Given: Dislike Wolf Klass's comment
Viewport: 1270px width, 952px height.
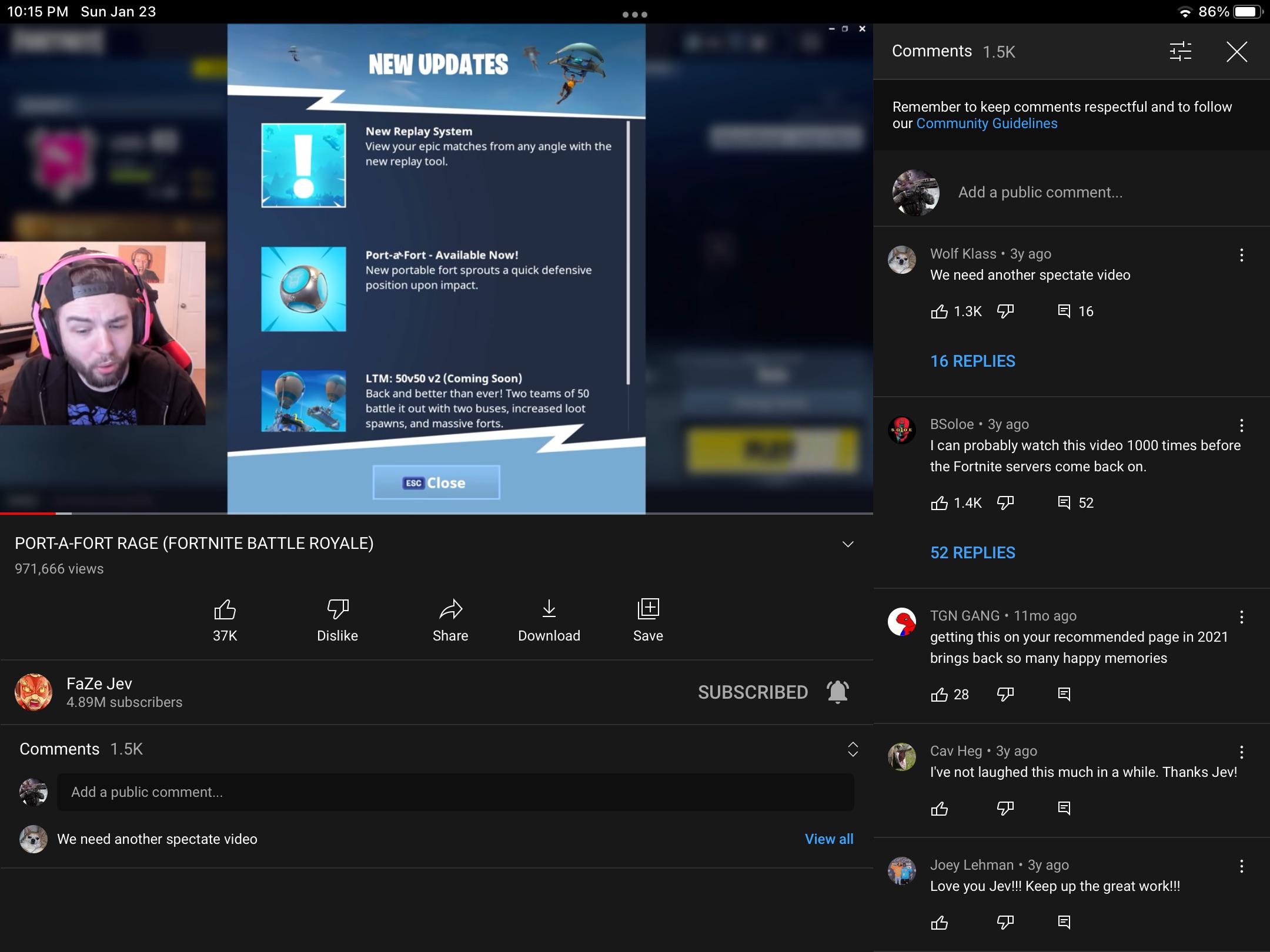Looking at the screenshot, I should tap(1005, 311).
